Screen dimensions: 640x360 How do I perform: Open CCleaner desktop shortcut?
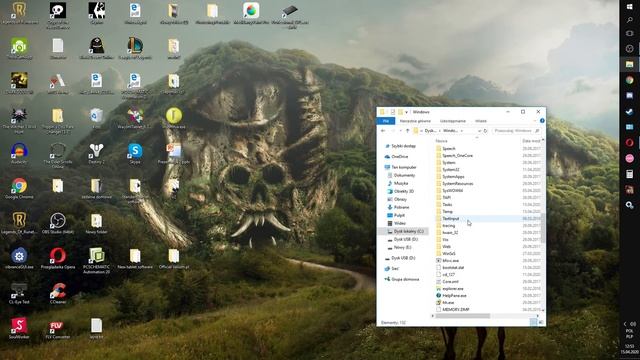[58, 293]
